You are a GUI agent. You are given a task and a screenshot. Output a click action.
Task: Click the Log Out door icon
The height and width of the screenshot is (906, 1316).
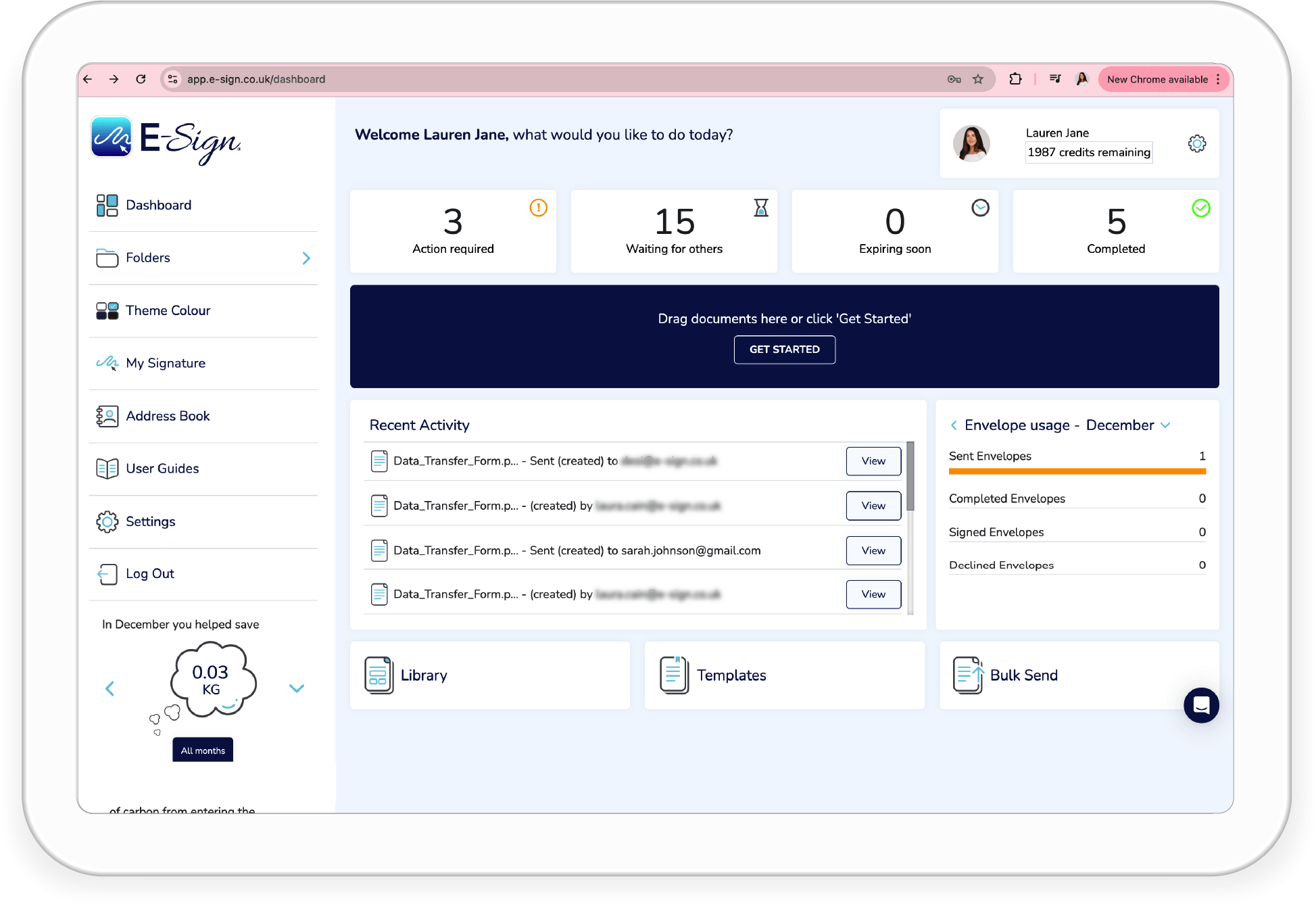coord(107,574)
